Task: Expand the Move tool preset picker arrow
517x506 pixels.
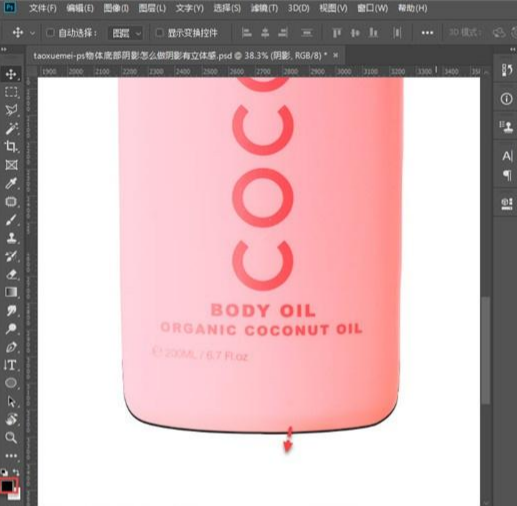Action: tap(32, 33)
